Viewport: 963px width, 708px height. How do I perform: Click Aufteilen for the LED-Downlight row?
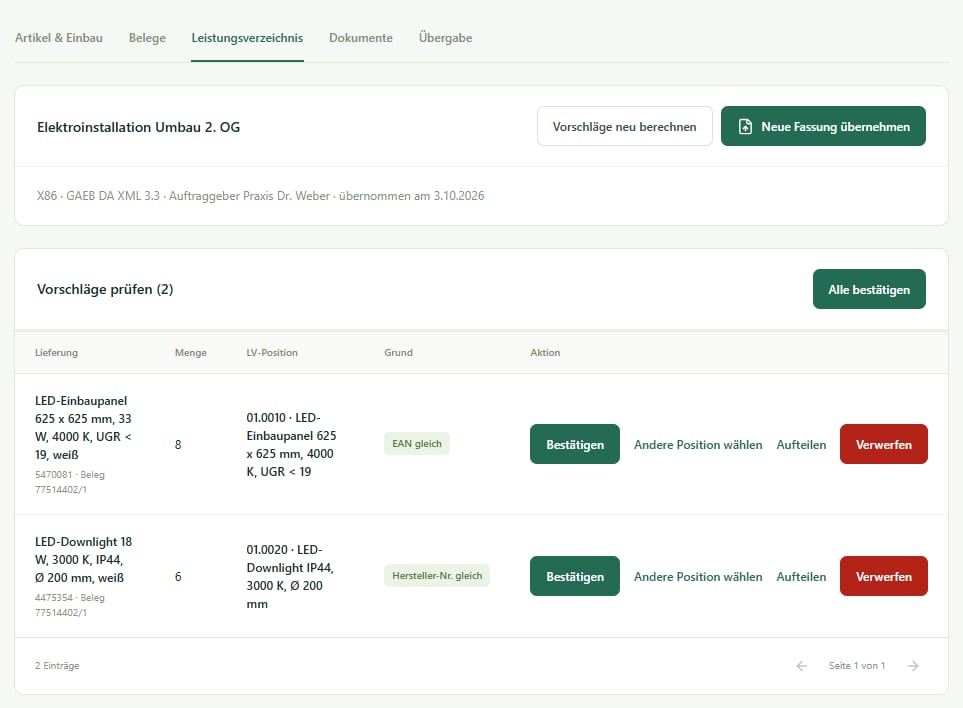click(801, 577)
